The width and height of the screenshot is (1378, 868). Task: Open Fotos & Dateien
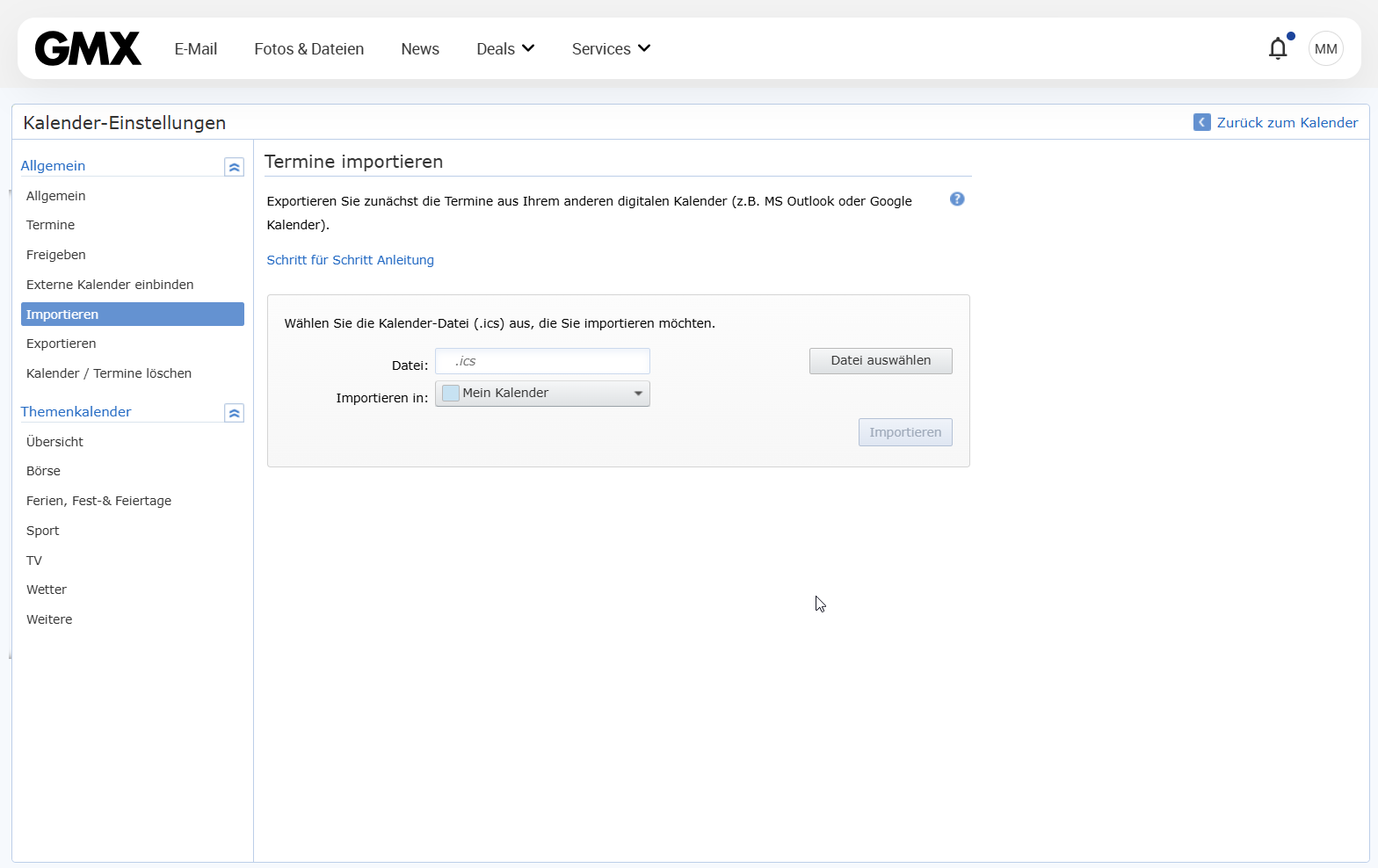[308, 49]
